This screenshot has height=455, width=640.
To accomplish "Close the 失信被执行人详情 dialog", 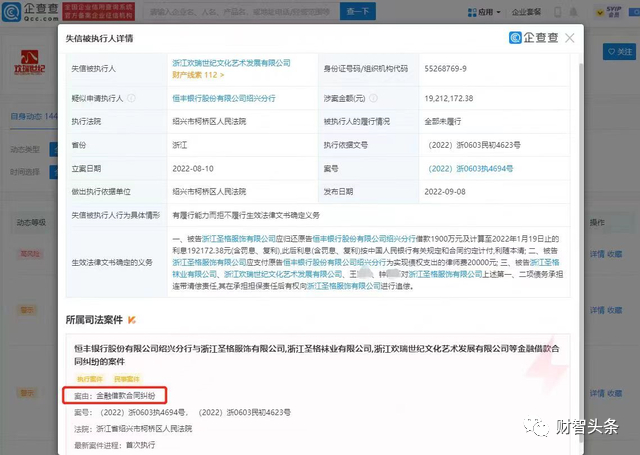I will coord(569,39).
